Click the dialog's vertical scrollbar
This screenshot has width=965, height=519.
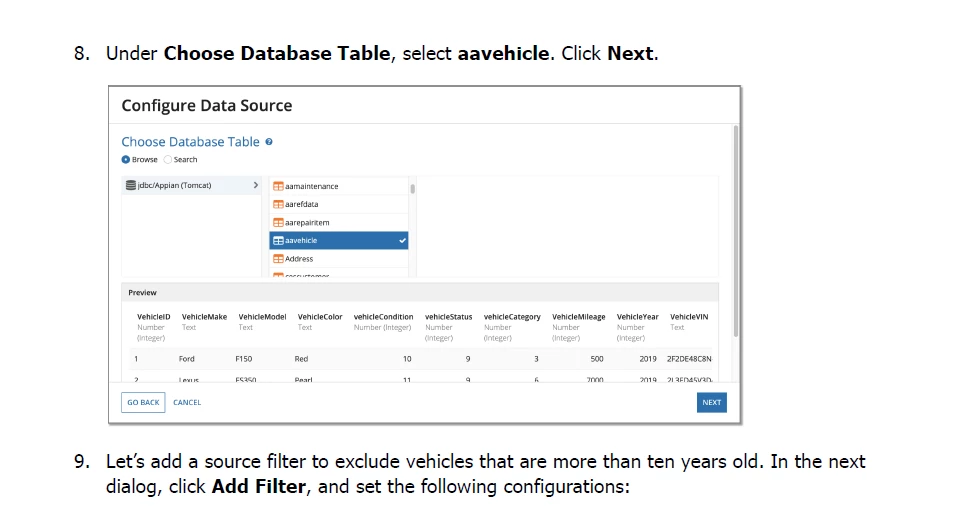click(x=735, y=231)
